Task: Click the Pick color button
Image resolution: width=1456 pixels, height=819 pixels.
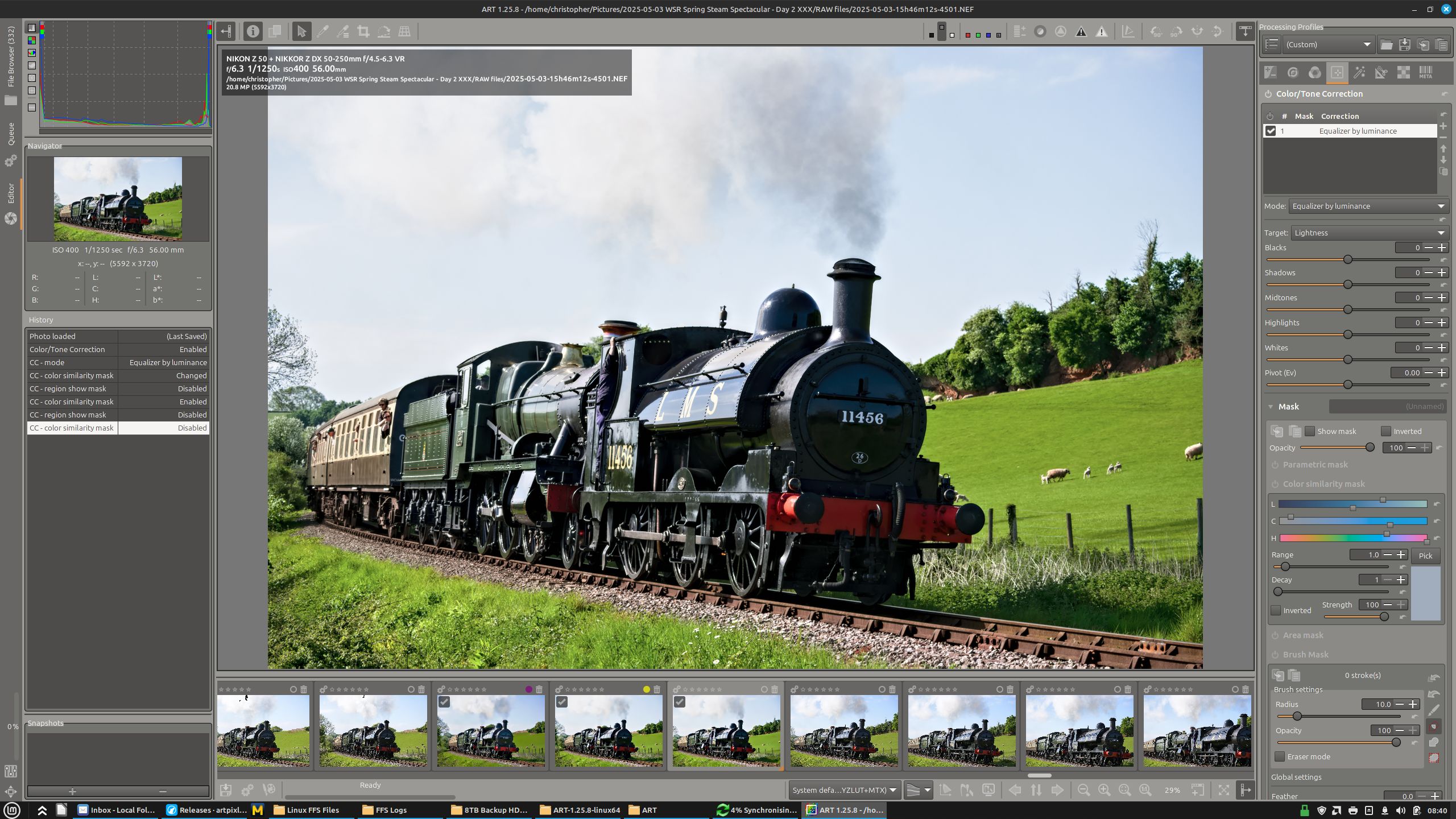Action: (x=1425, y=556)
